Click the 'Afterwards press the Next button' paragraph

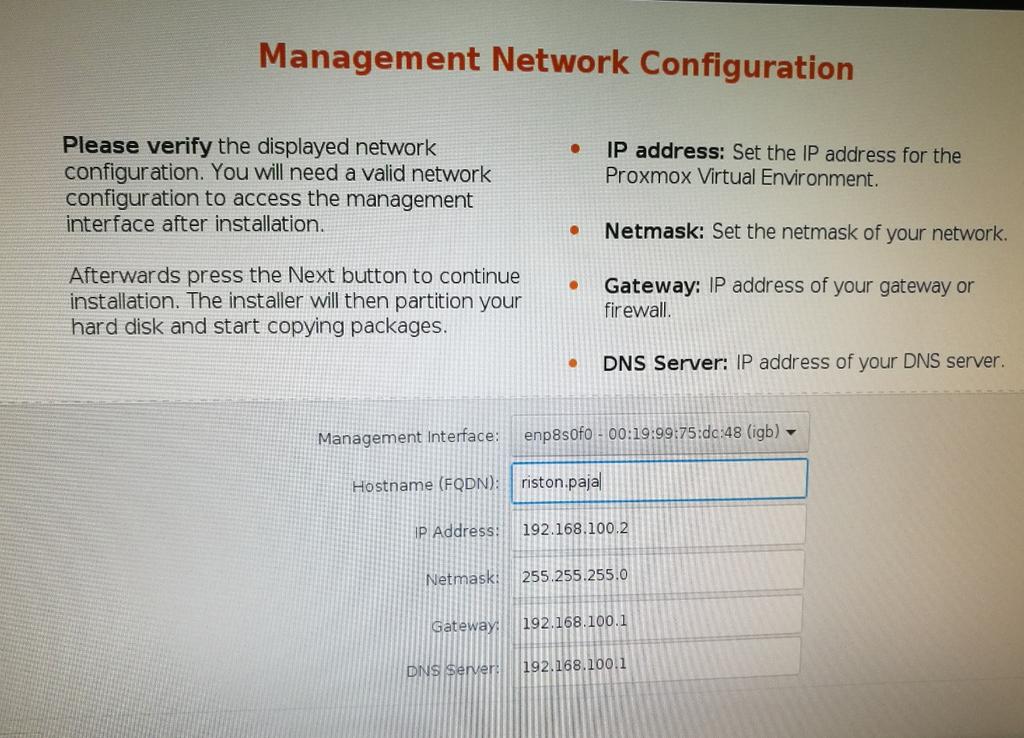coord(295,300)
